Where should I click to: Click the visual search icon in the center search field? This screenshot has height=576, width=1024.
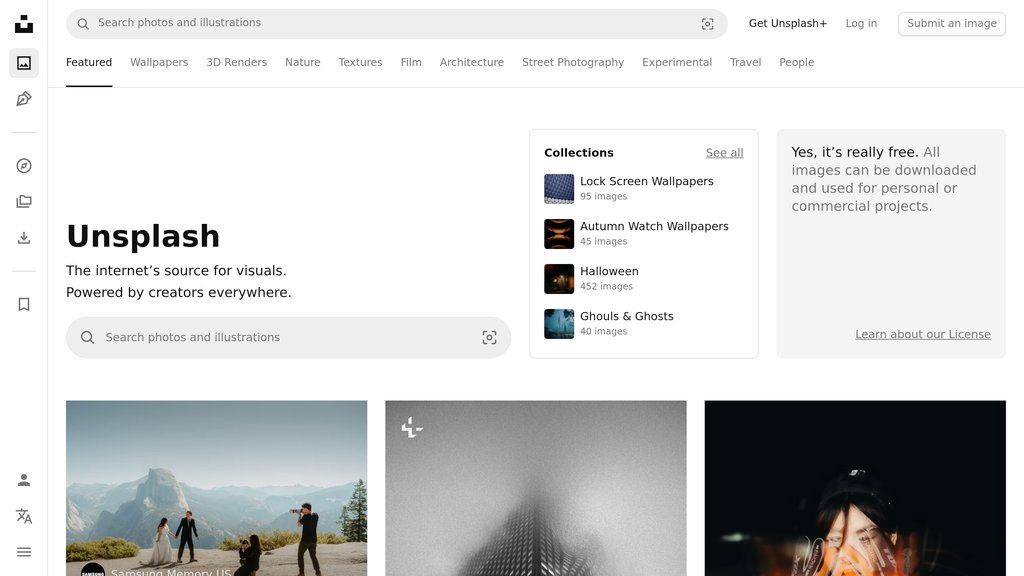[x=489, y=337]
